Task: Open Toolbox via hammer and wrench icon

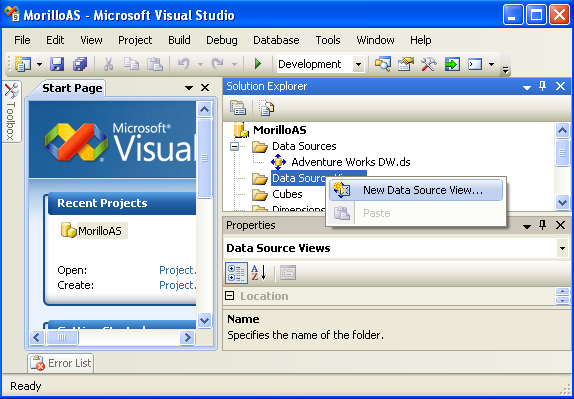Action: click(429, 64)
